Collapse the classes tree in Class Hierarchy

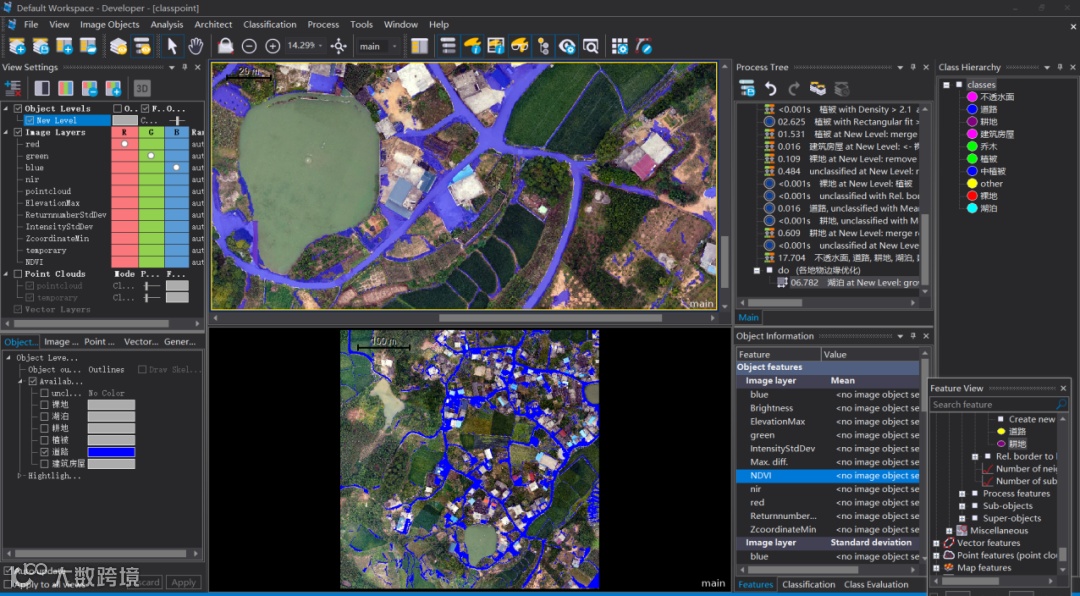click(x=946, y=85)
